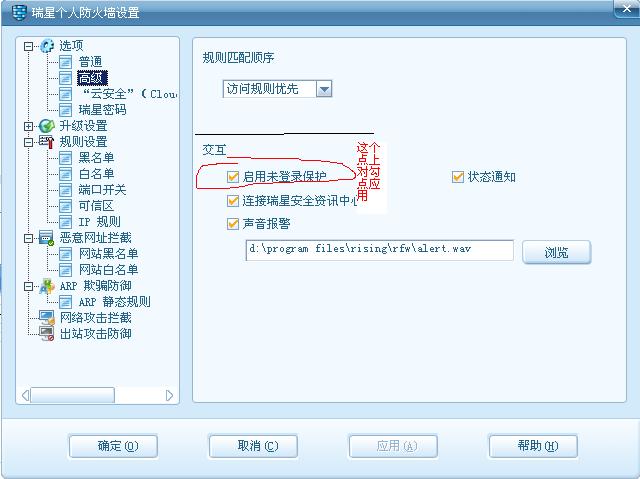Viewport: 640px width, 479px height.
Task: Click the ARP 欺骗防御 icon
Action: [x=47, y=286]
